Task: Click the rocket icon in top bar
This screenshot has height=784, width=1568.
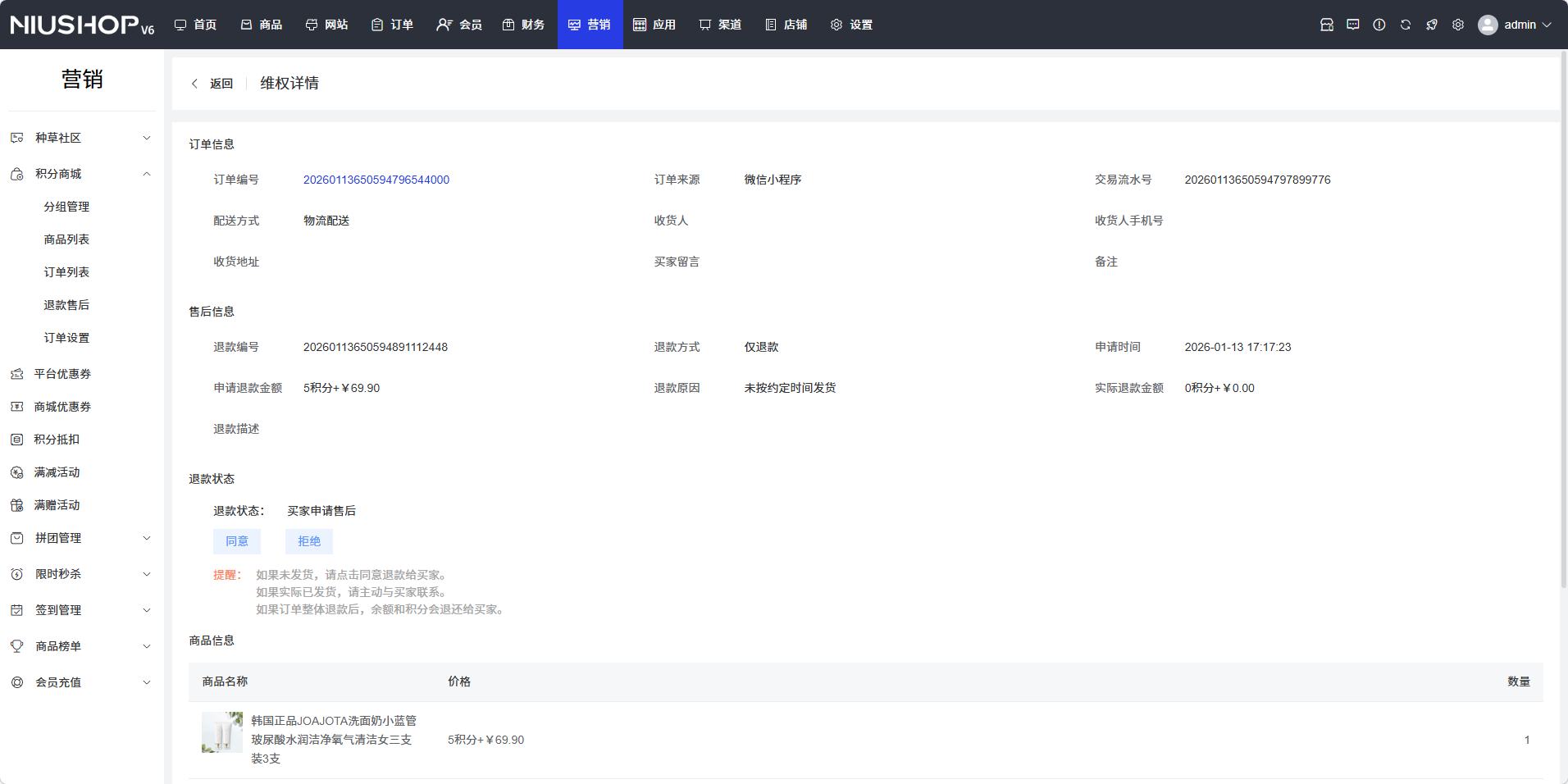Action: [x=1431, y=25]
